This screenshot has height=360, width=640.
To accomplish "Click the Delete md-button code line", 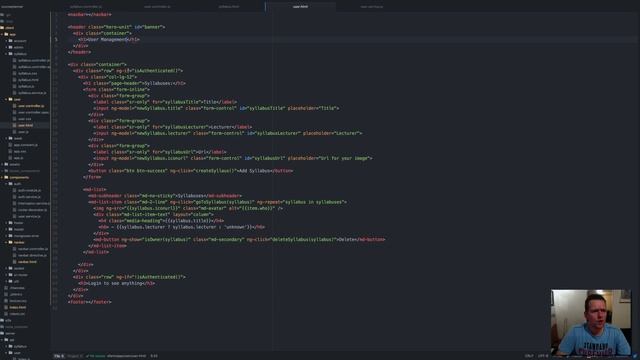I will click(x=239, y=240).
